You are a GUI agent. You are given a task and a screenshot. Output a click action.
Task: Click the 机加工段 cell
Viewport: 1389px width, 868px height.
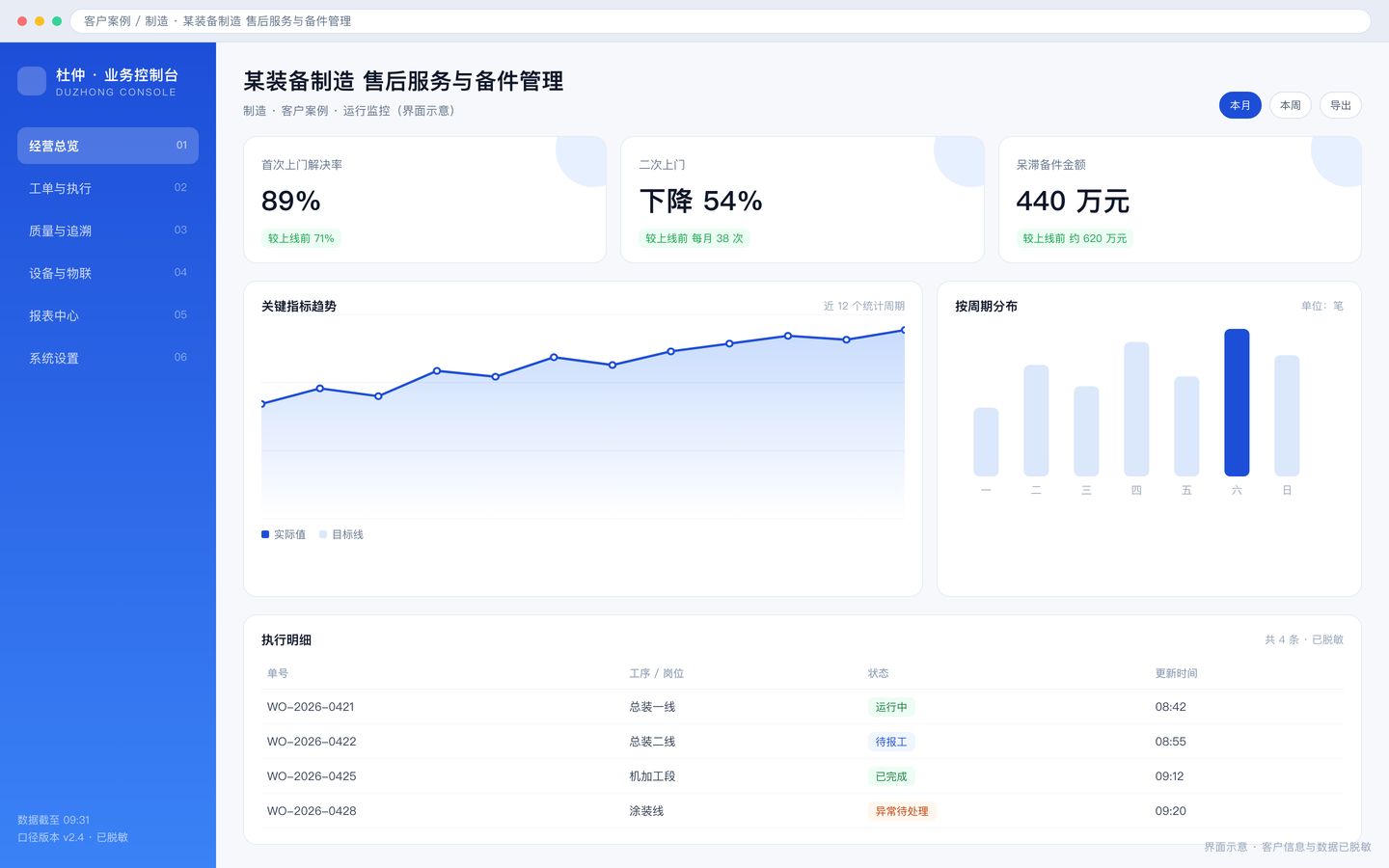click(x=652, y=776)
